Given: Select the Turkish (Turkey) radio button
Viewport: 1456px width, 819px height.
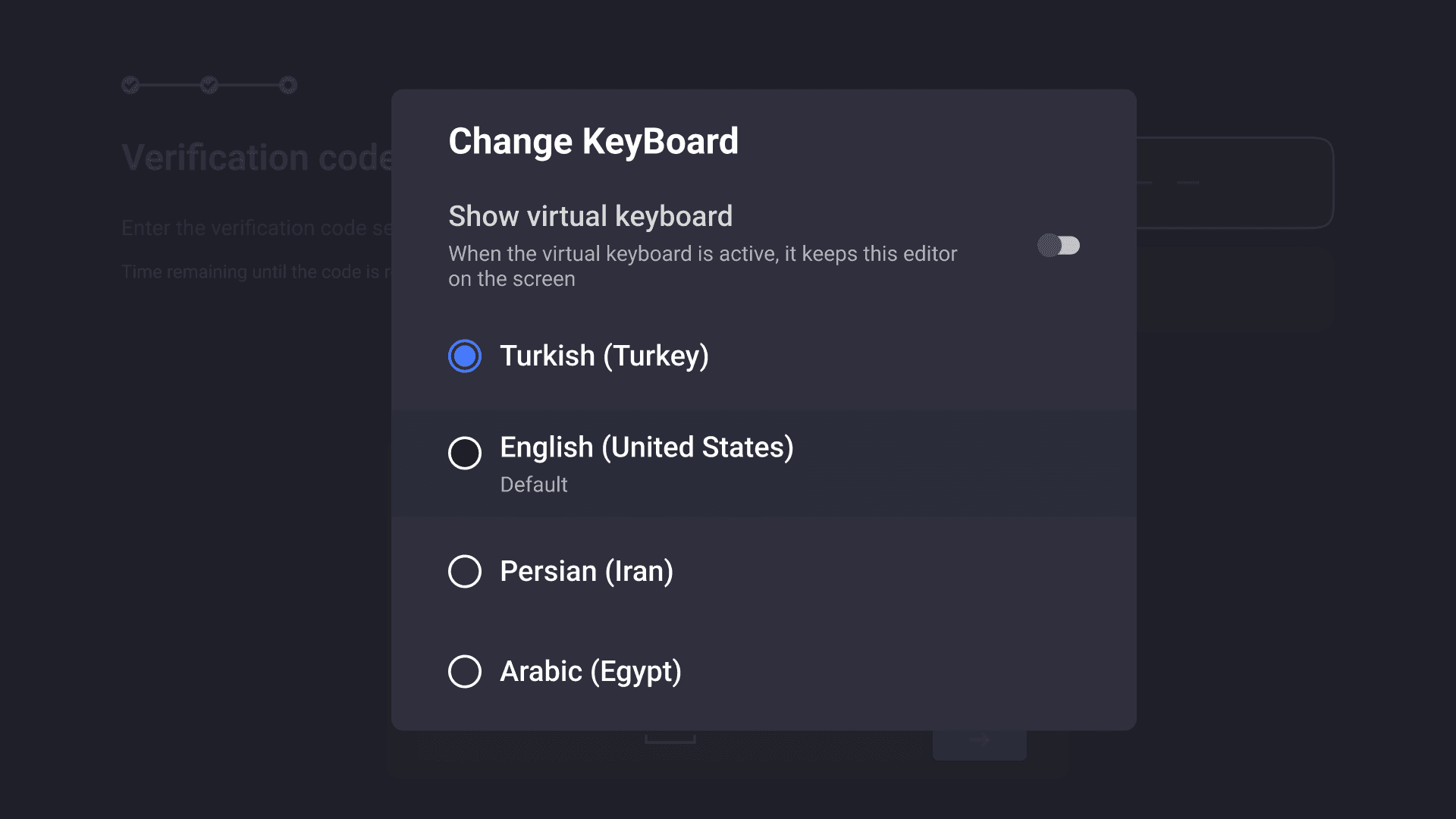Looking at the screenshot, I should [465, 356].
